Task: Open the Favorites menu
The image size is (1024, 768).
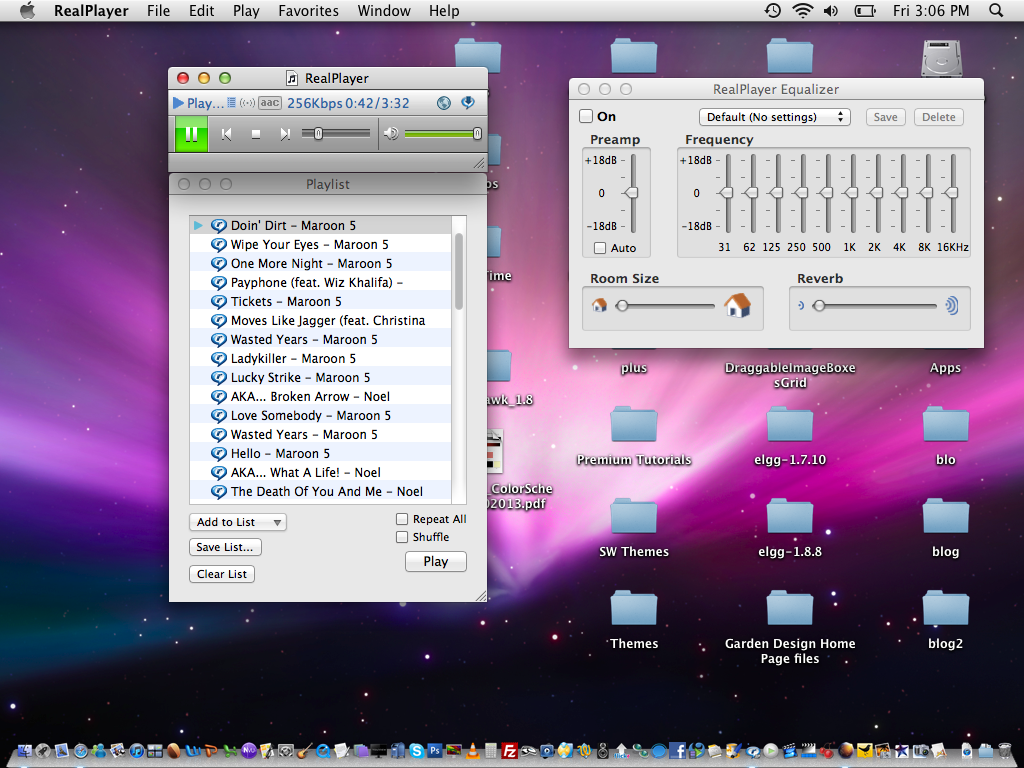Action: pyautogui.click(x=308, y=10)
